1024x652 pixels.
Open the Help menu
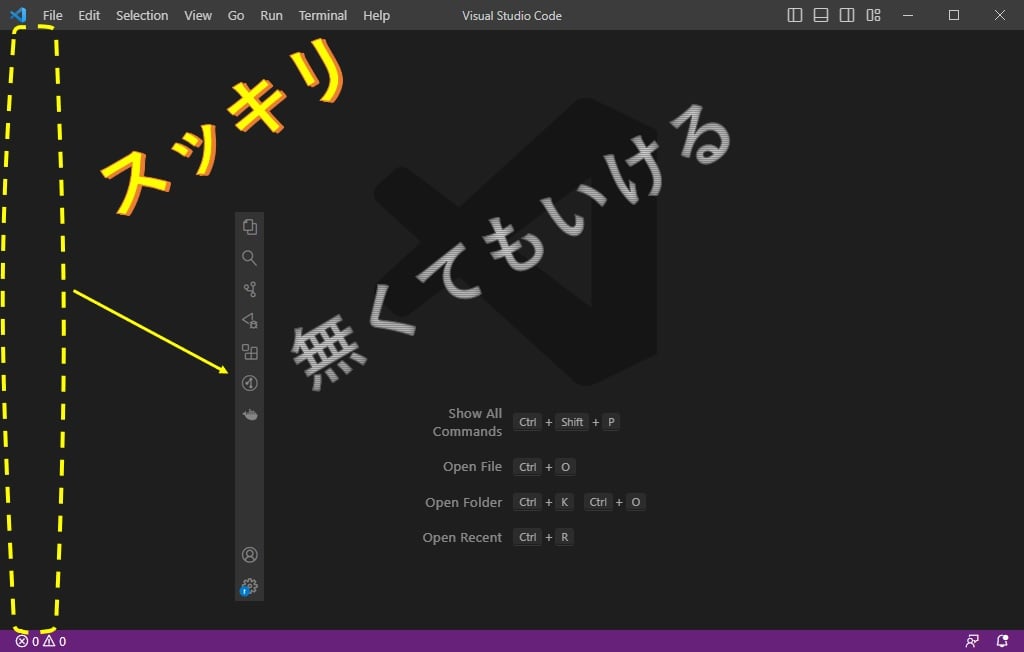376,16
